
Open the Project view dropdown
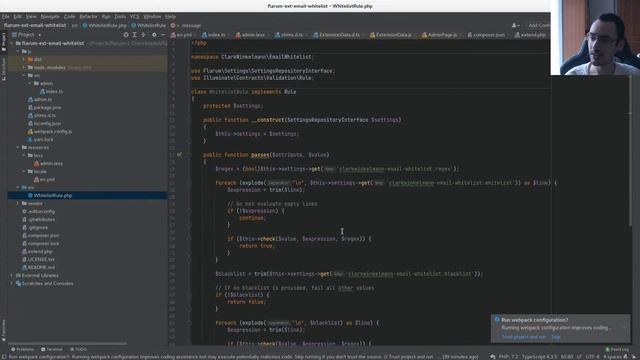point(27,35)
